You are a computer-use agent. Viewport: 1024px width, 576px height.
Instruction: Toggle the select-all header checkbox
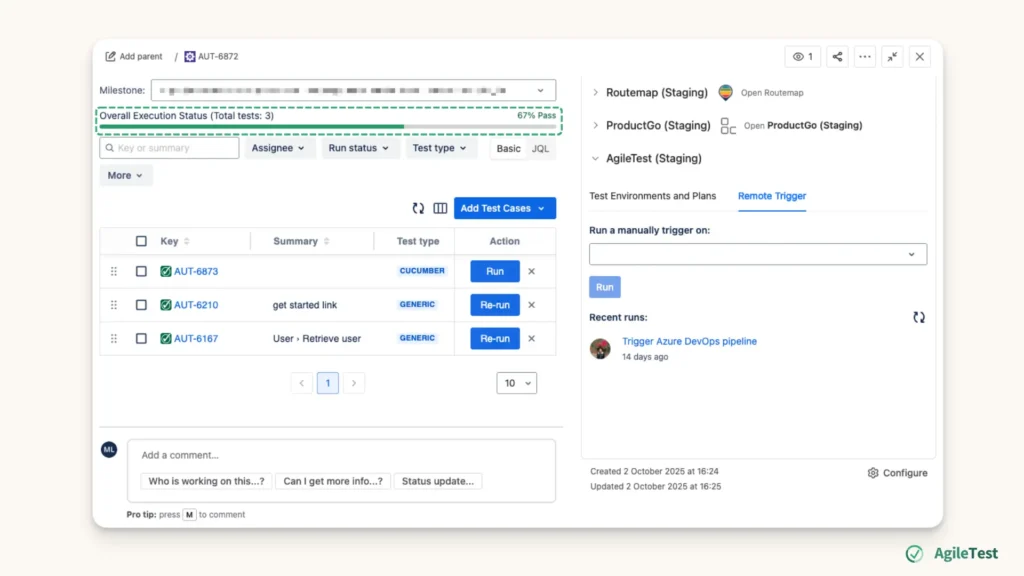(141, 241)
